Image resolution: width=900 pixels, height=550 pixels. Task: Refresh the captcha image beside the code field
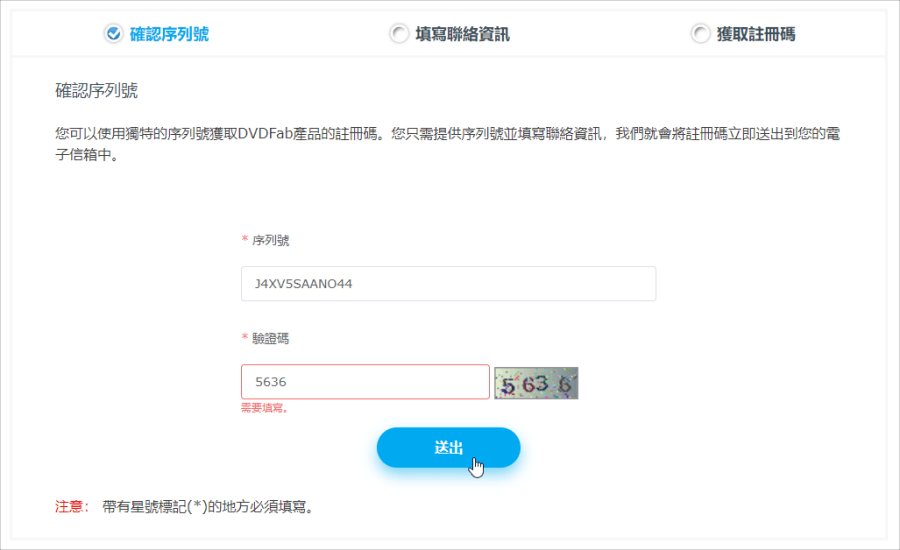536,383
